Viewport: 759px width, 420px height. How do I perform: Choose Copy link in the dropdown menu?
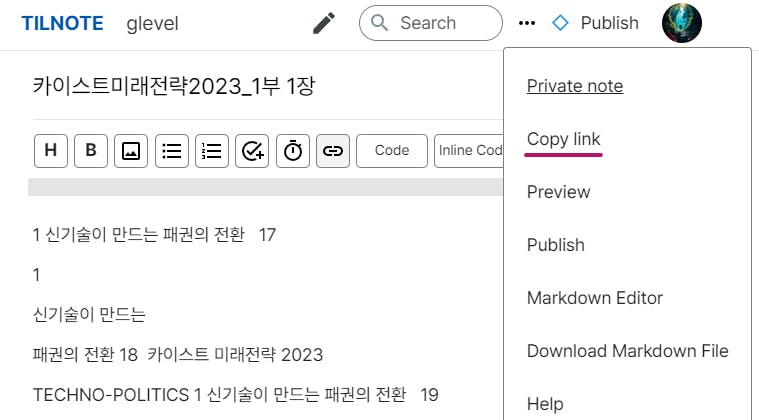point(564,139)
